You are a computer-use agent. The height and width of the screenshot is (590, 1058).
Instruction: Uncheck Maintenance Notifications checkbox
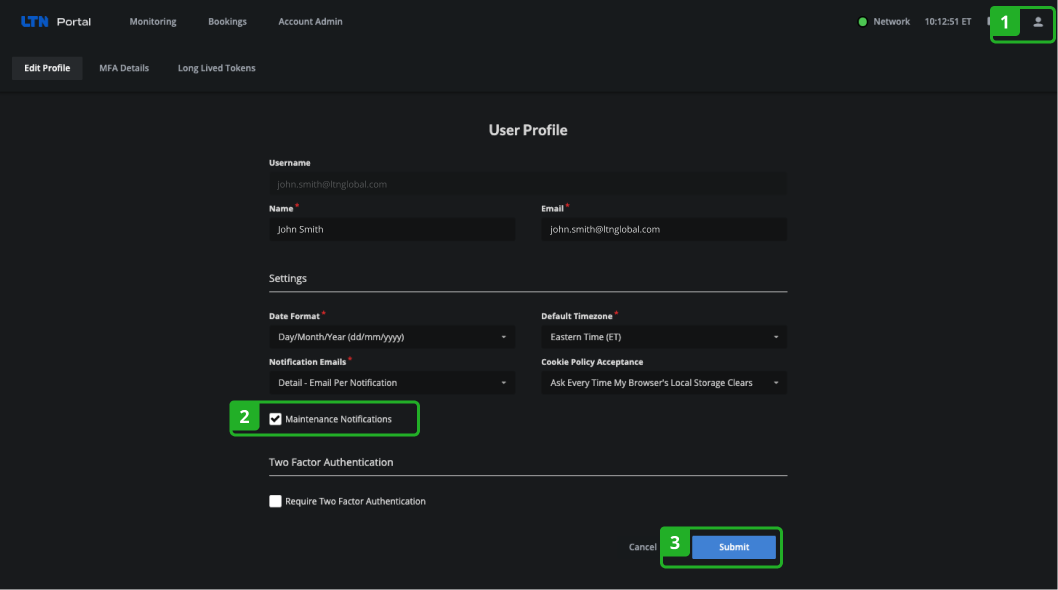(275, 419)
